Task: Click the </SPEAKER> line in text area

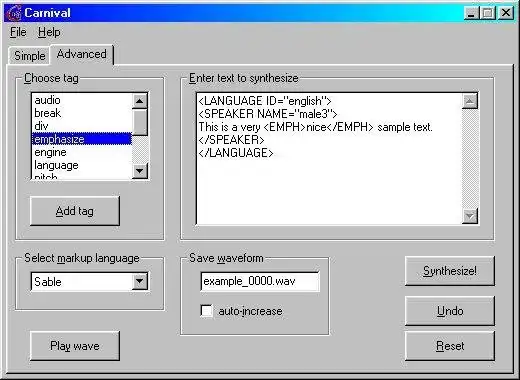Action: pyautogui.click(x=231, y=140)
